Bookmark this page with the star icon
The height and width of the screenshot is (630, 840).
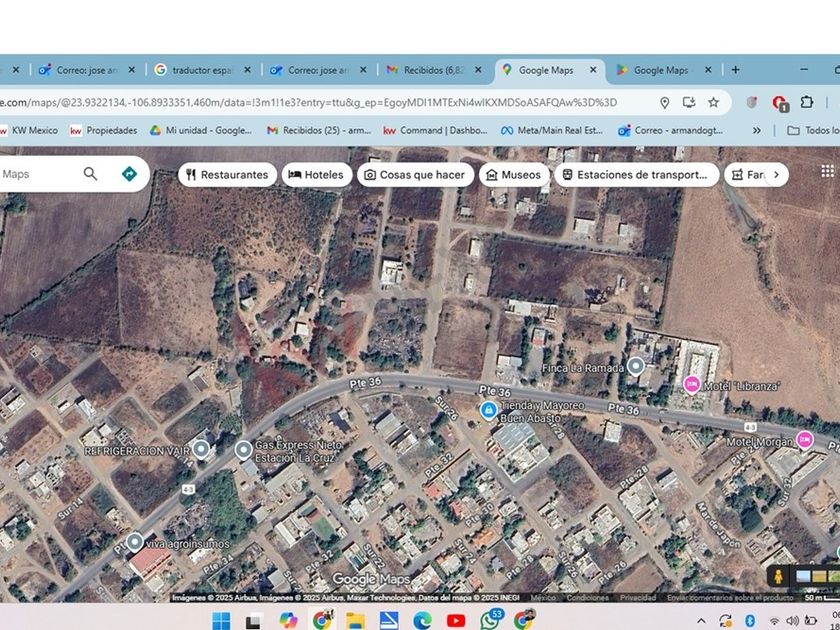pyautogui.click(x=713, y=102)
